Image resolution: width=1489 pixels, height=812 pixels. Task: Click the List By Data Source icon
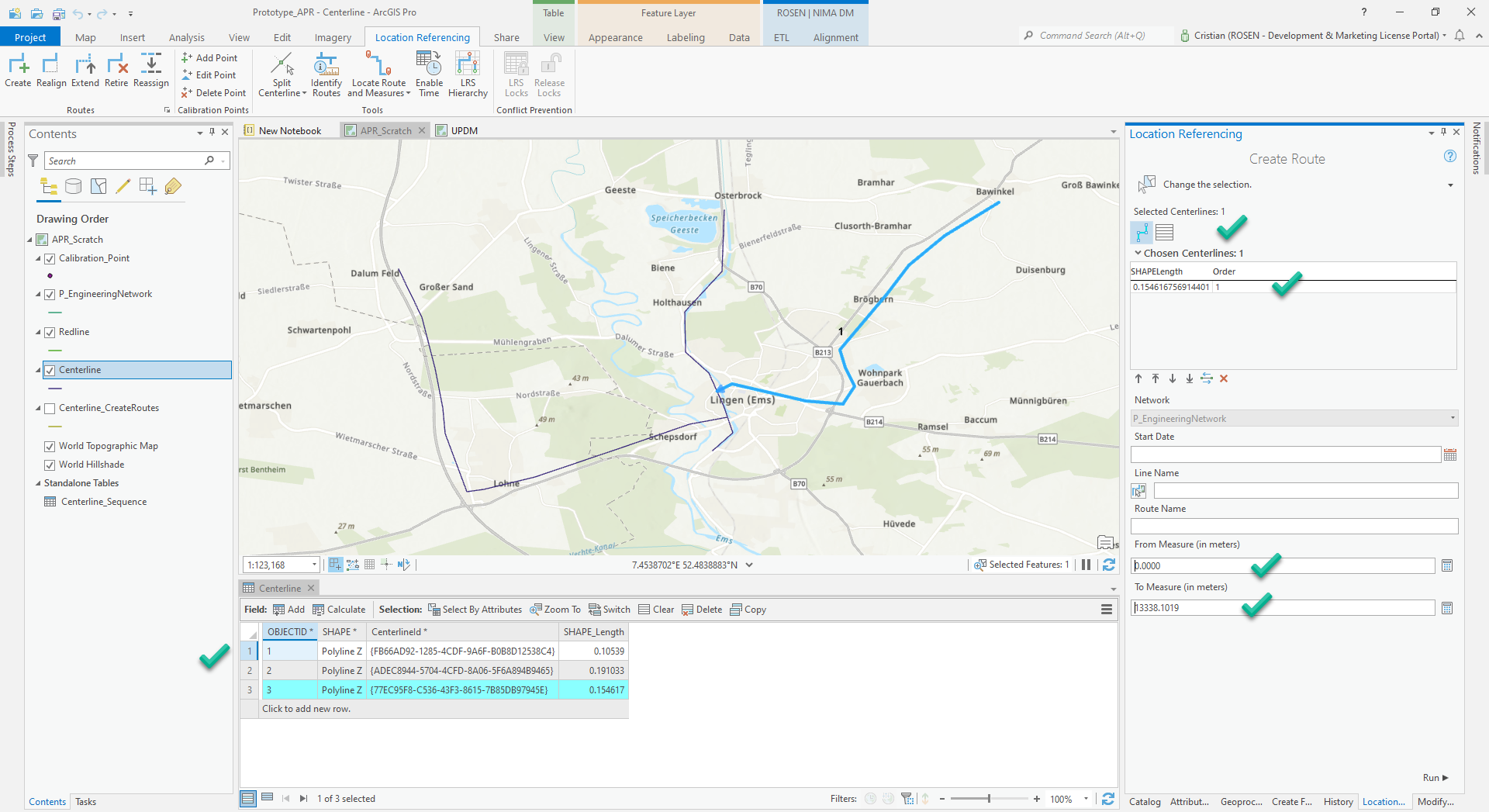(74, 186)
